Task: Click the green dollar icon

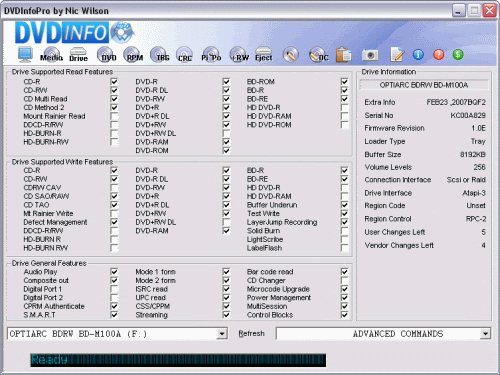Action: point(458,54)
